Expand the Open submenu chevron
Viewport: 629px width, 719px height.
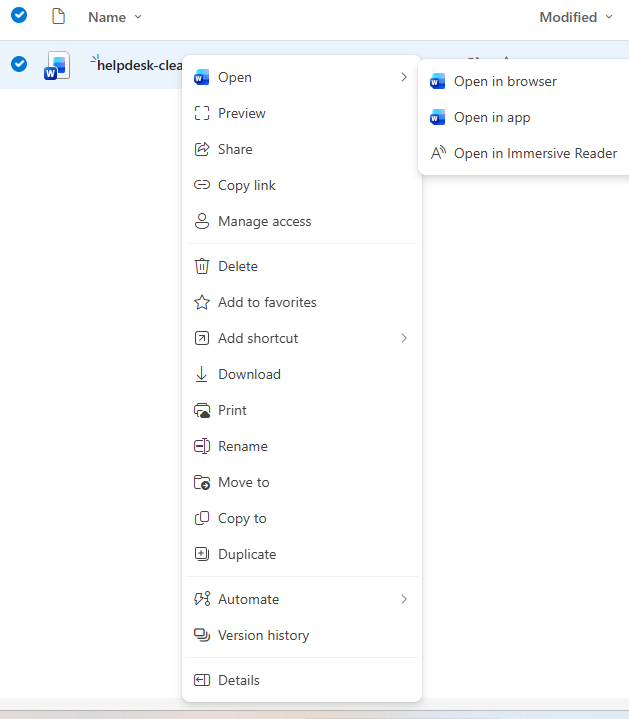pos(403,77)
